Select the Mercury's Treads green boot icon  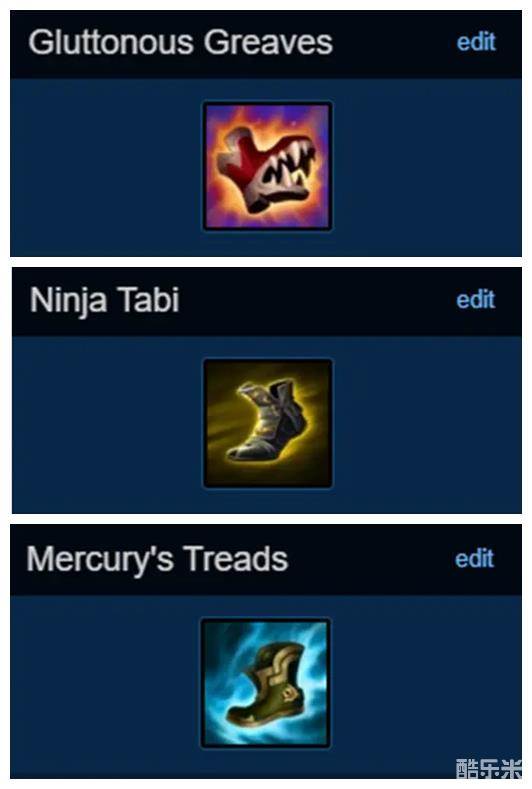(x=266, y=683)
